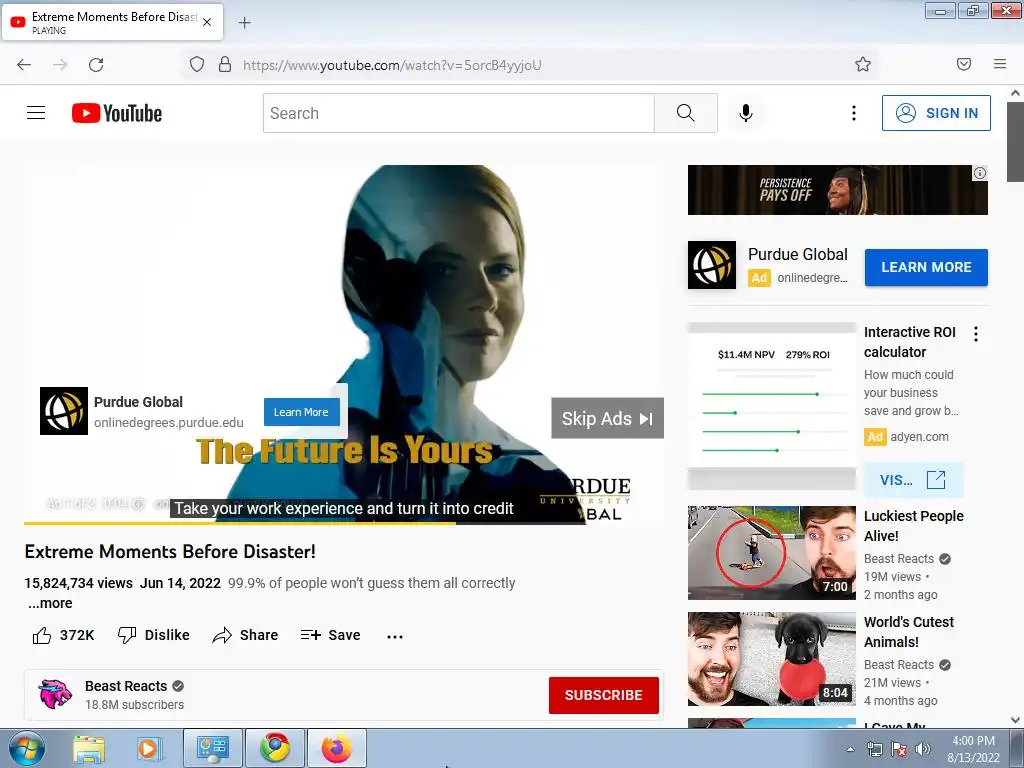Skip the Purdue Global ad
The image size is (1024, 768).
point(607,418)
